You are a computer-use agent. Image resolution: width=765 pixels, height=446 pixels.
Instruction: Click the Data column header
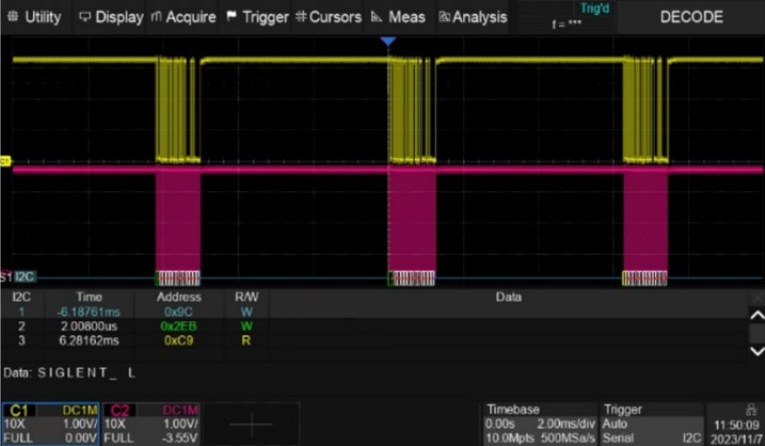(508, 297)
